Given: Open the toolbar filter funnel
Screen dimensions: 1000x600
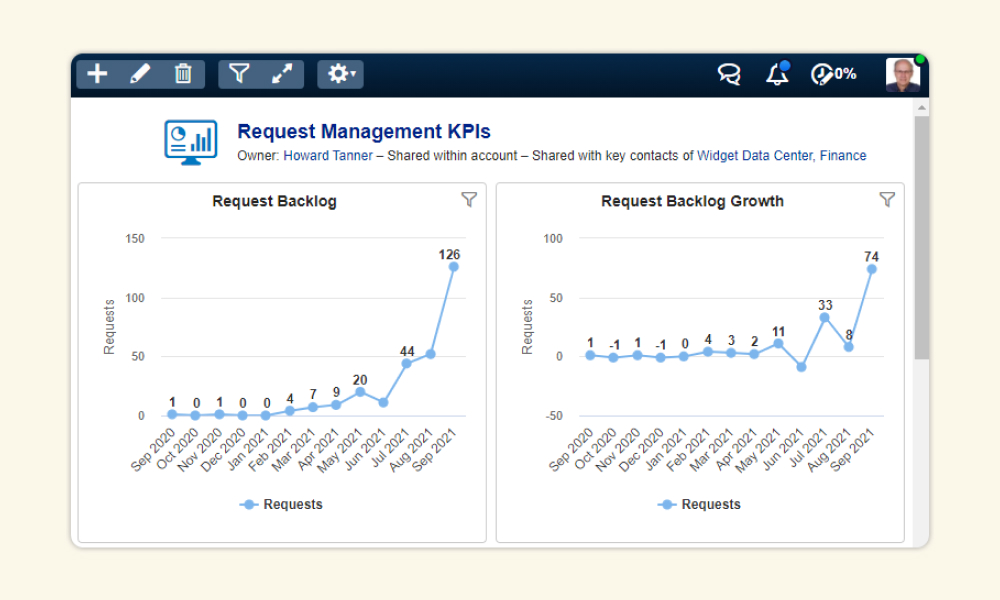Looking at the screenshot, I should [239, 74].
